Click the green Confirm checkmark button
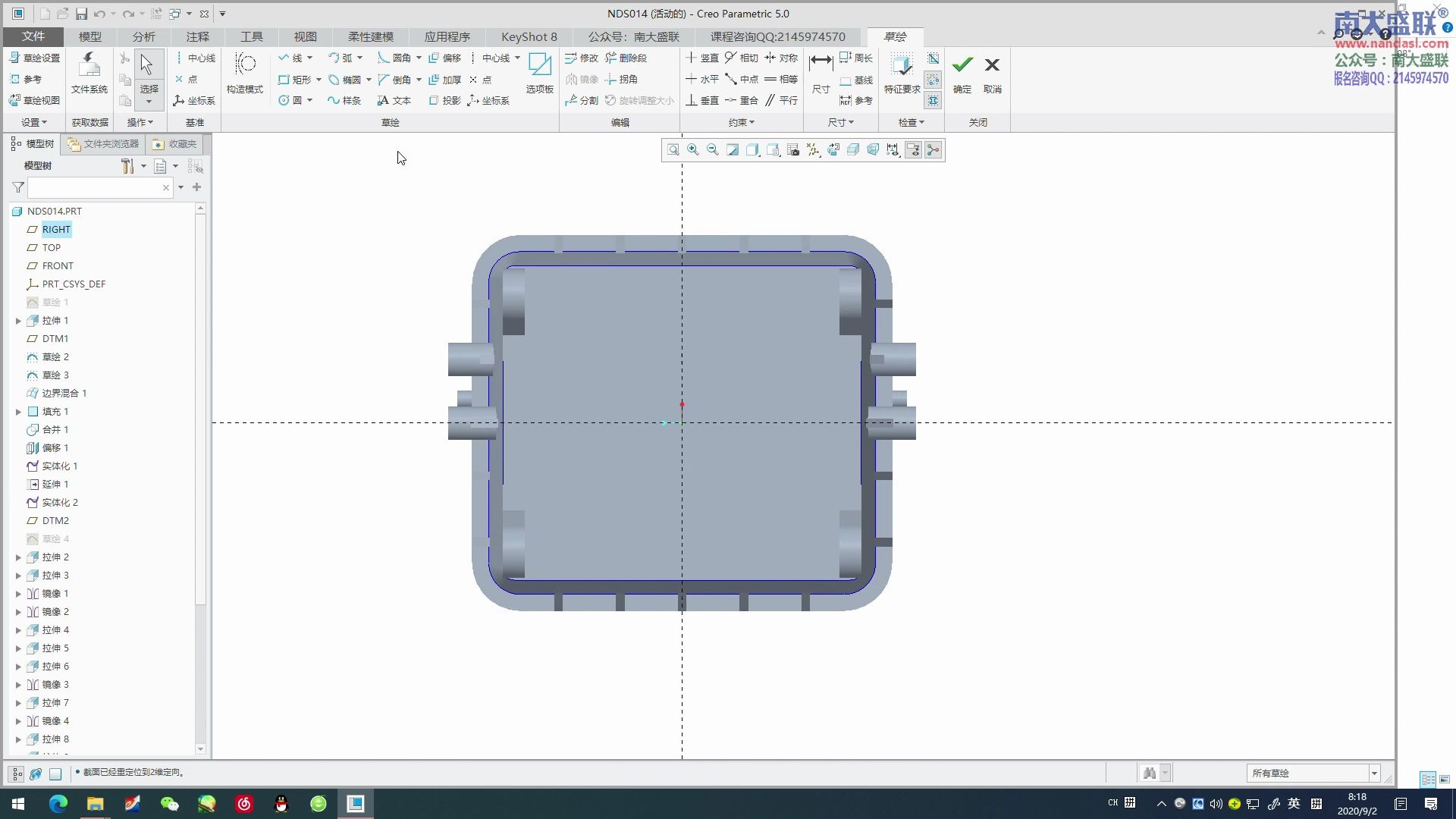Image resolution: width=1456 pixels, height=819 pixels. click(962, 66)
